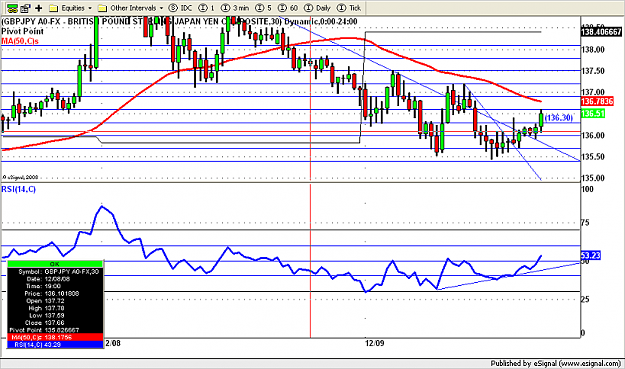Image resolution: width=625 pixels, height=369 pixels.
Task: Click the 136.7836 red MA price marker
Action: [x=597, y=101]
